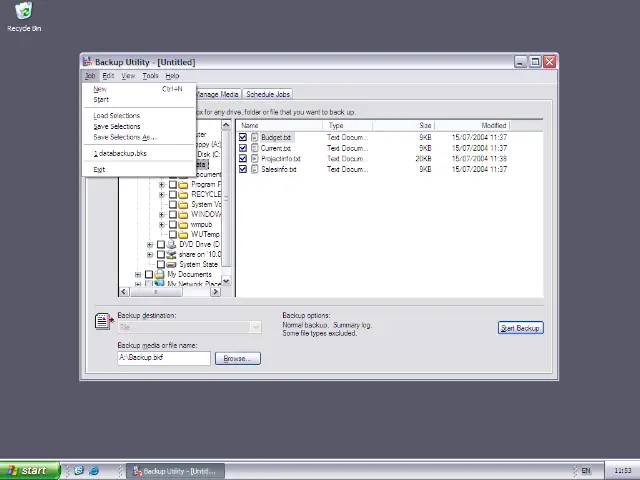Click the WINDOWS folder icon
The image size is (640, 480).
(184, 214)
